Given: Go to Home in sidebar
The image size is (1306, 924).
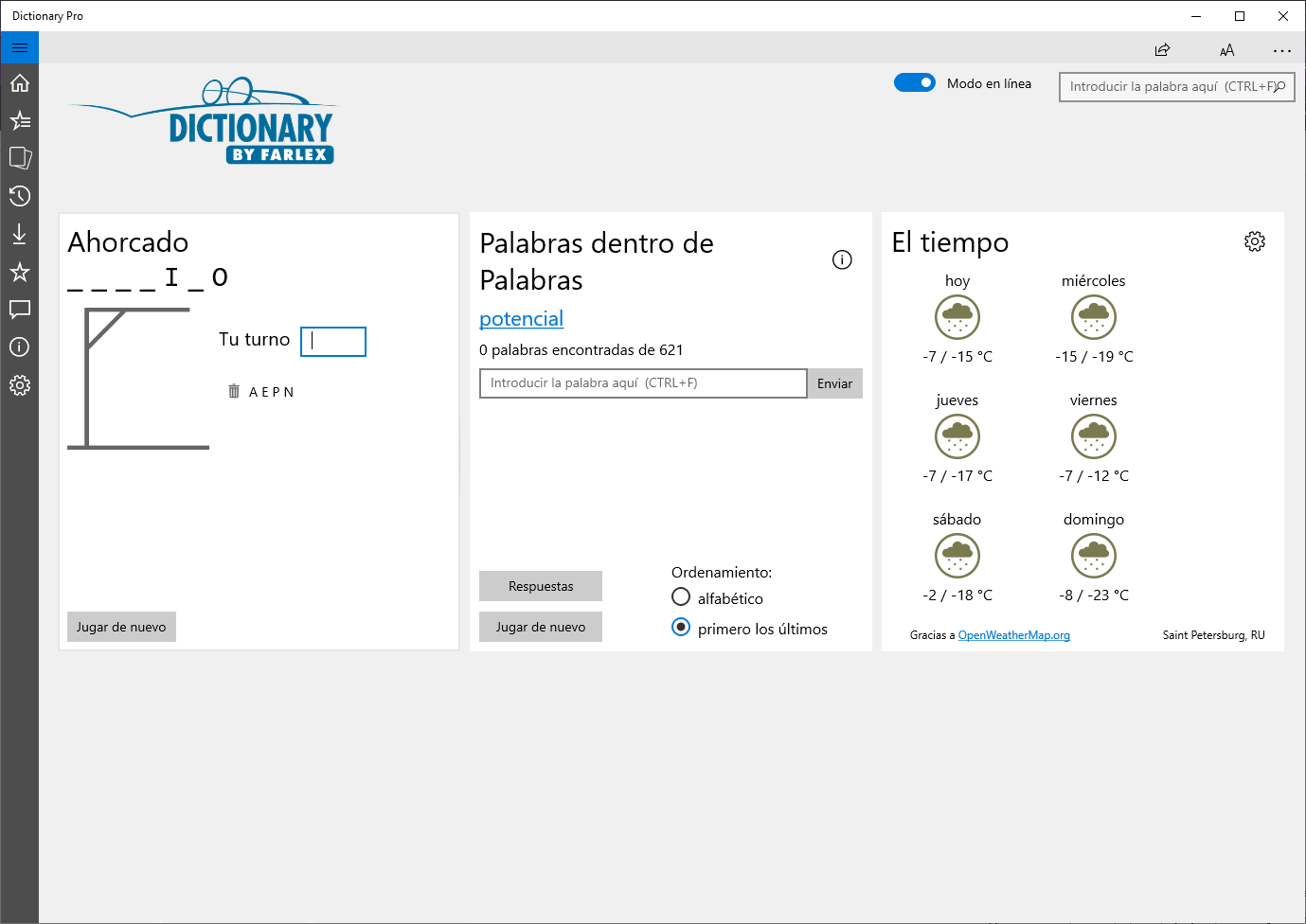Looking at the screenshot, I should tap(20, 83).
